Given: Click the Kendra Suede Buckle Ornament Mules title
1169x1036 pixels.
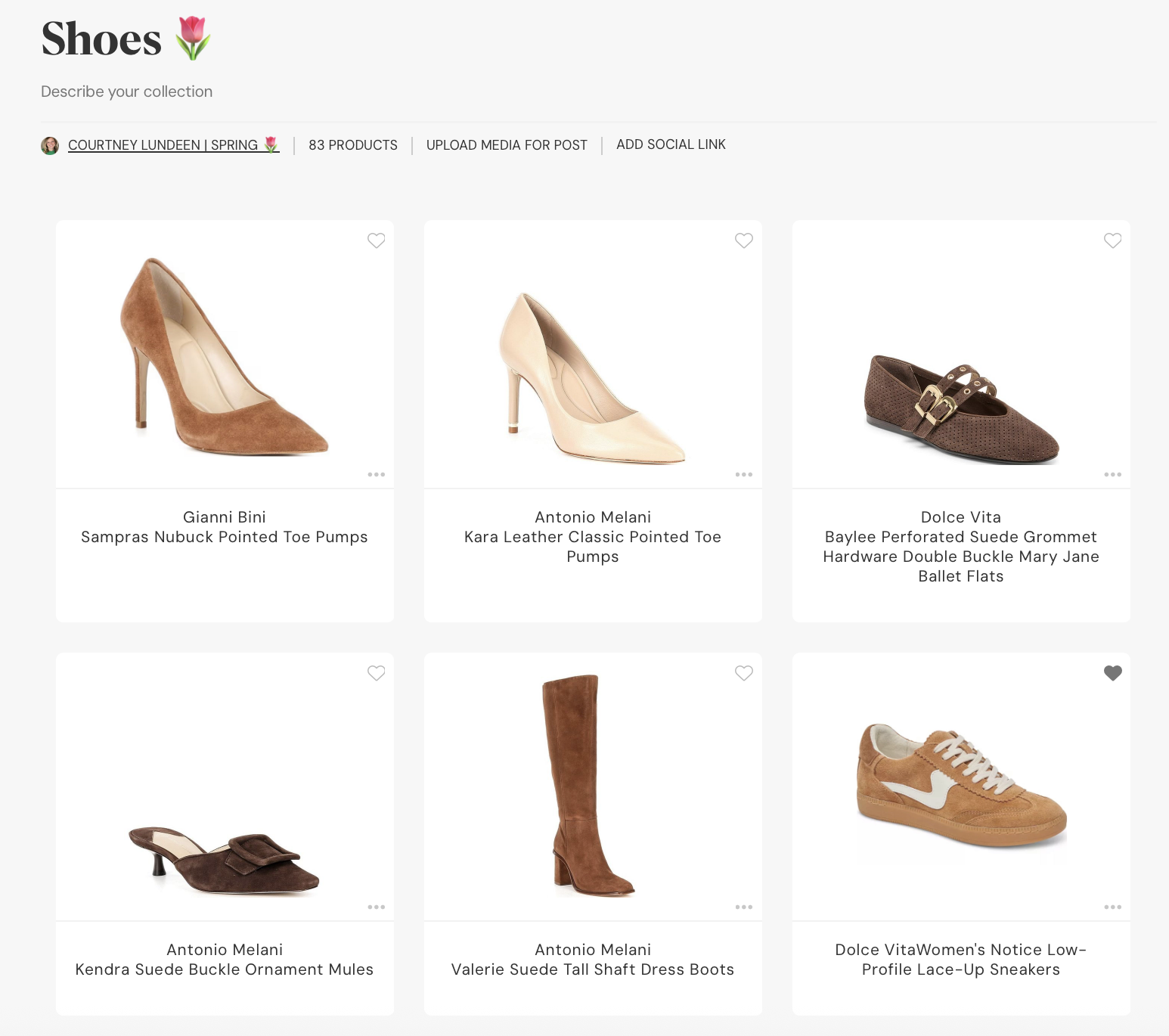Looking at the screenshot, I should (225, 969).
